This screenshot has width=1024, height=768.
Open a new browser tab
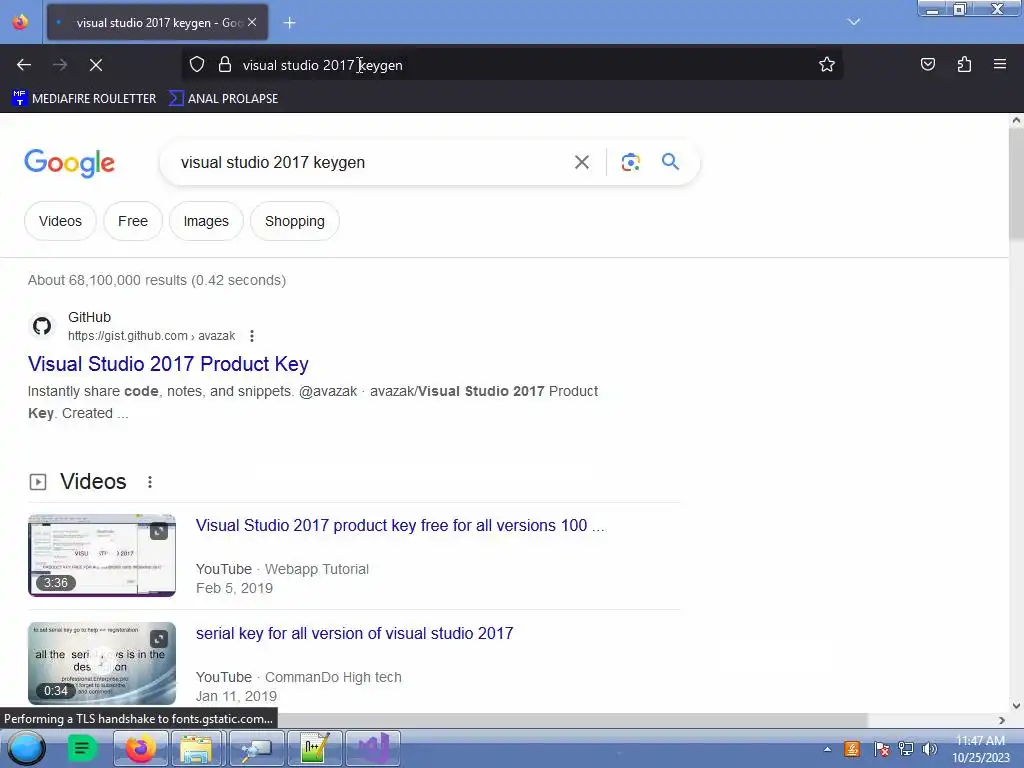click(x=289, y=23)
